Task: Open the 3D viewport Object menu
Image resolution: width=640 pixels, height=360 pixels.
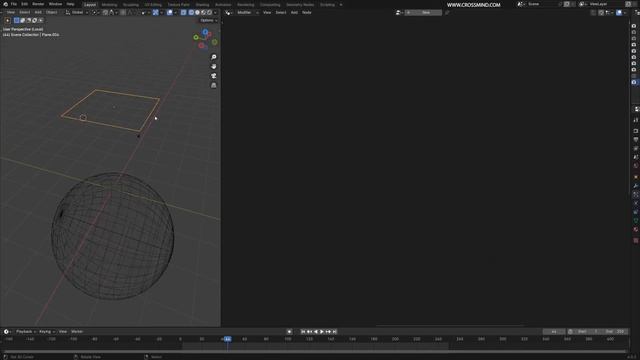Action: click(x=52, y=12)
